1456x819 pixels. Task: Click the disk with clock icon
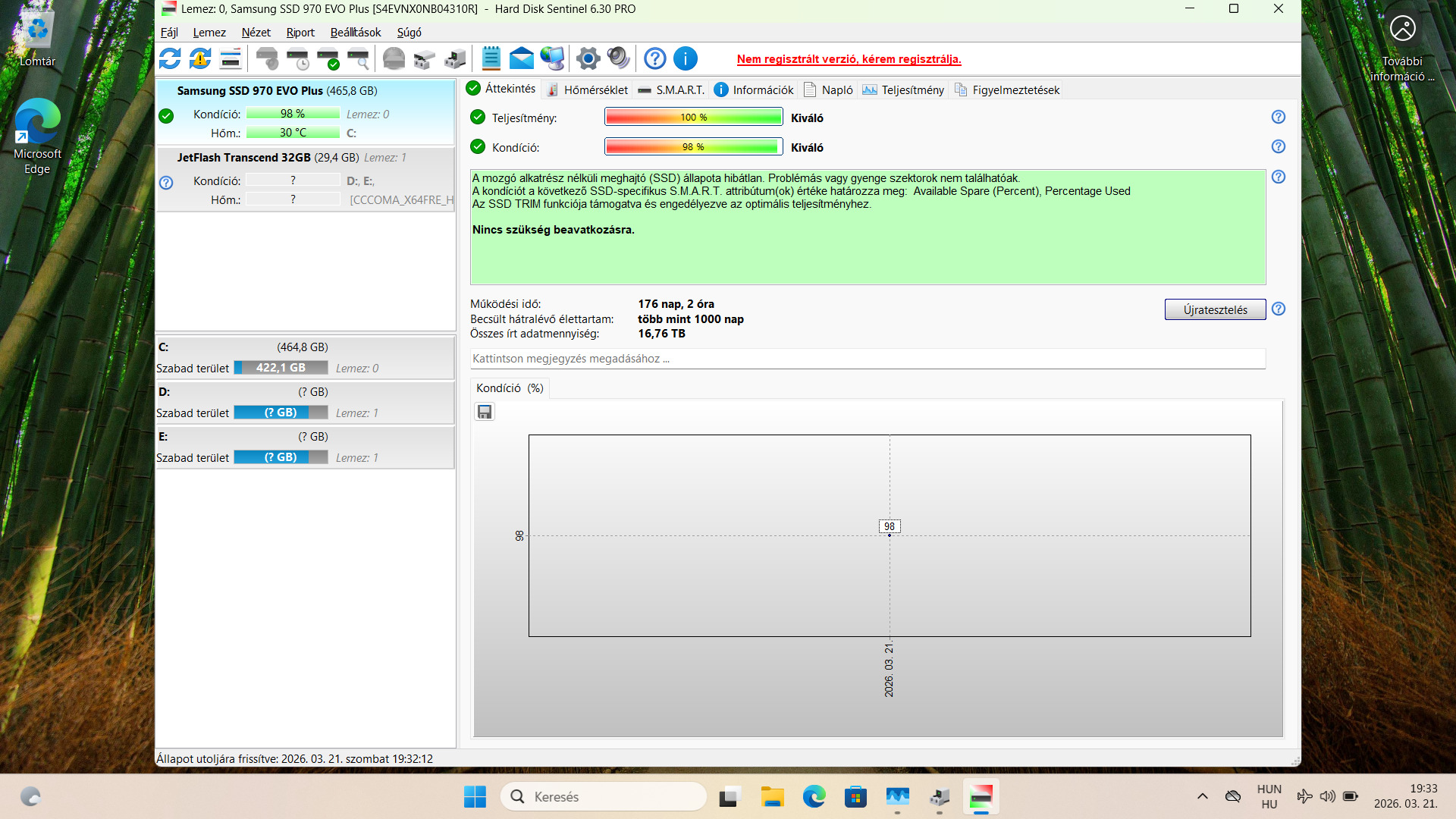click(x=297, y=58)
